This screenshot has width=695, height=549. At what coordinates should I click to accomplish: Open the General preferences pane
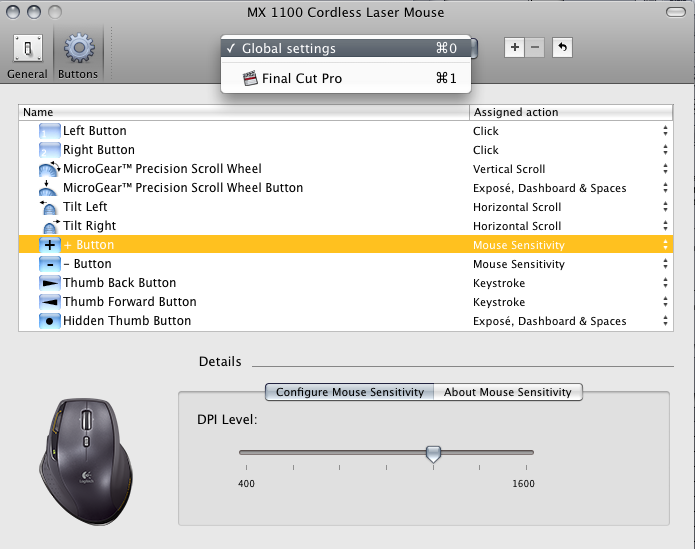point(27,56)
